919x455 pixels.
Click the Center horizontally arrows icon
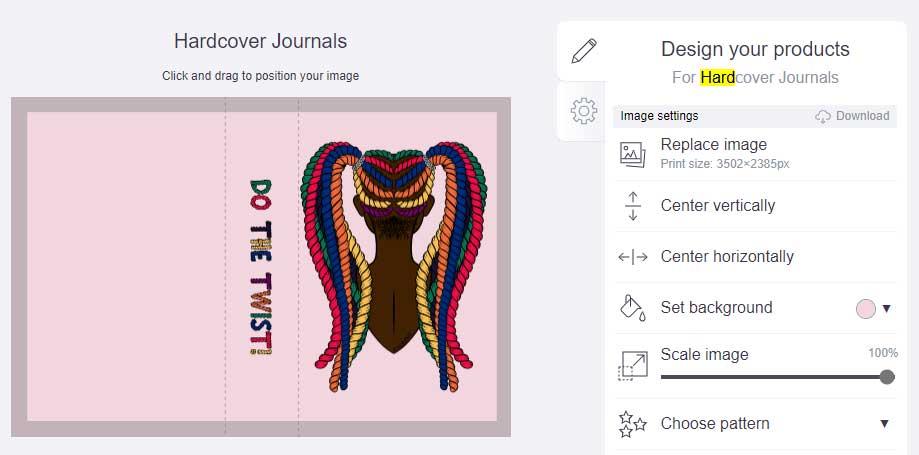(x=633, y=257)
